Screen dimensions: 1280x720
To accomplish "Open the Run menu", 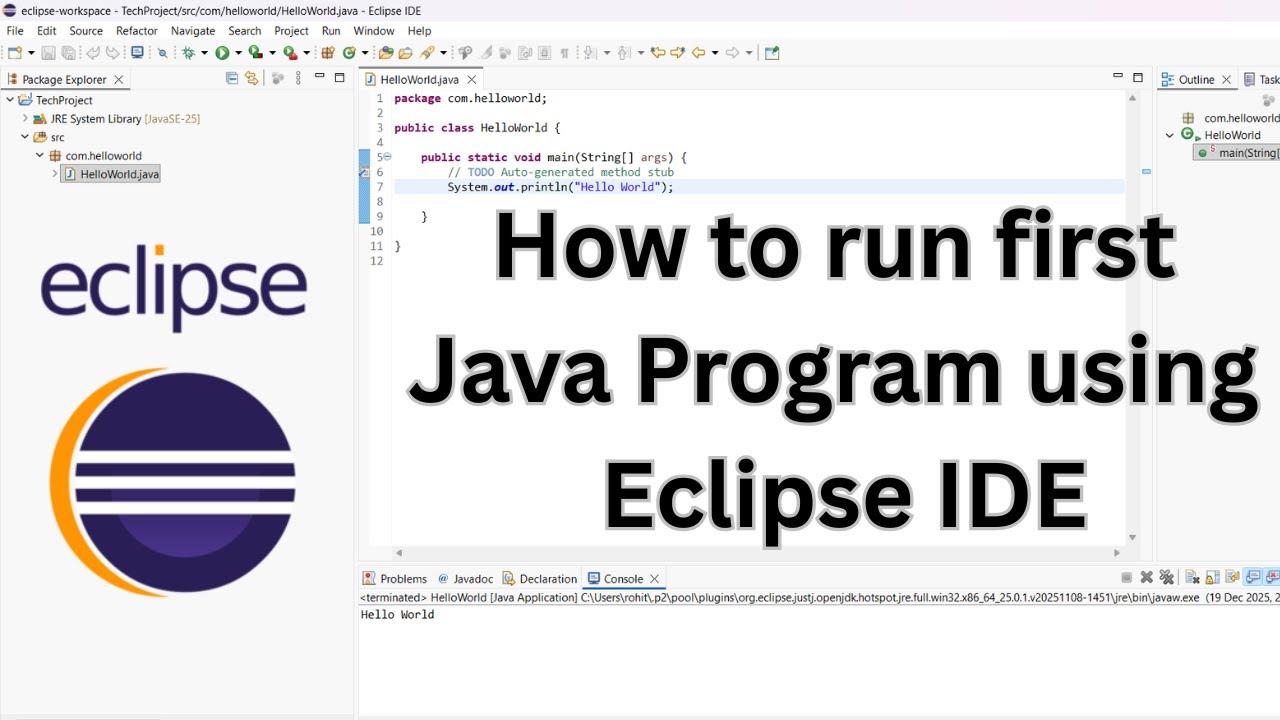I will click(x=331, y=31).
